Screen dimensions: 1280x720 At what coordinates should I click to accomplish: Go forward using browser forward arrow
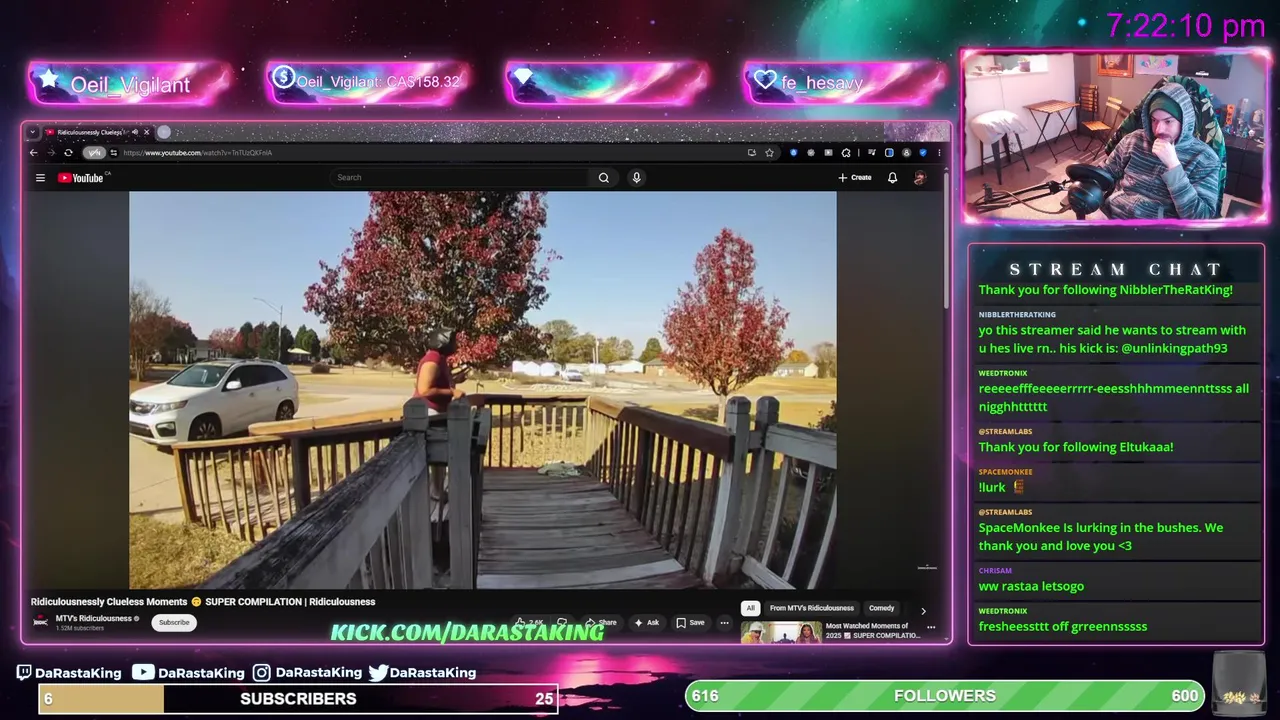(x=50, y=153)
